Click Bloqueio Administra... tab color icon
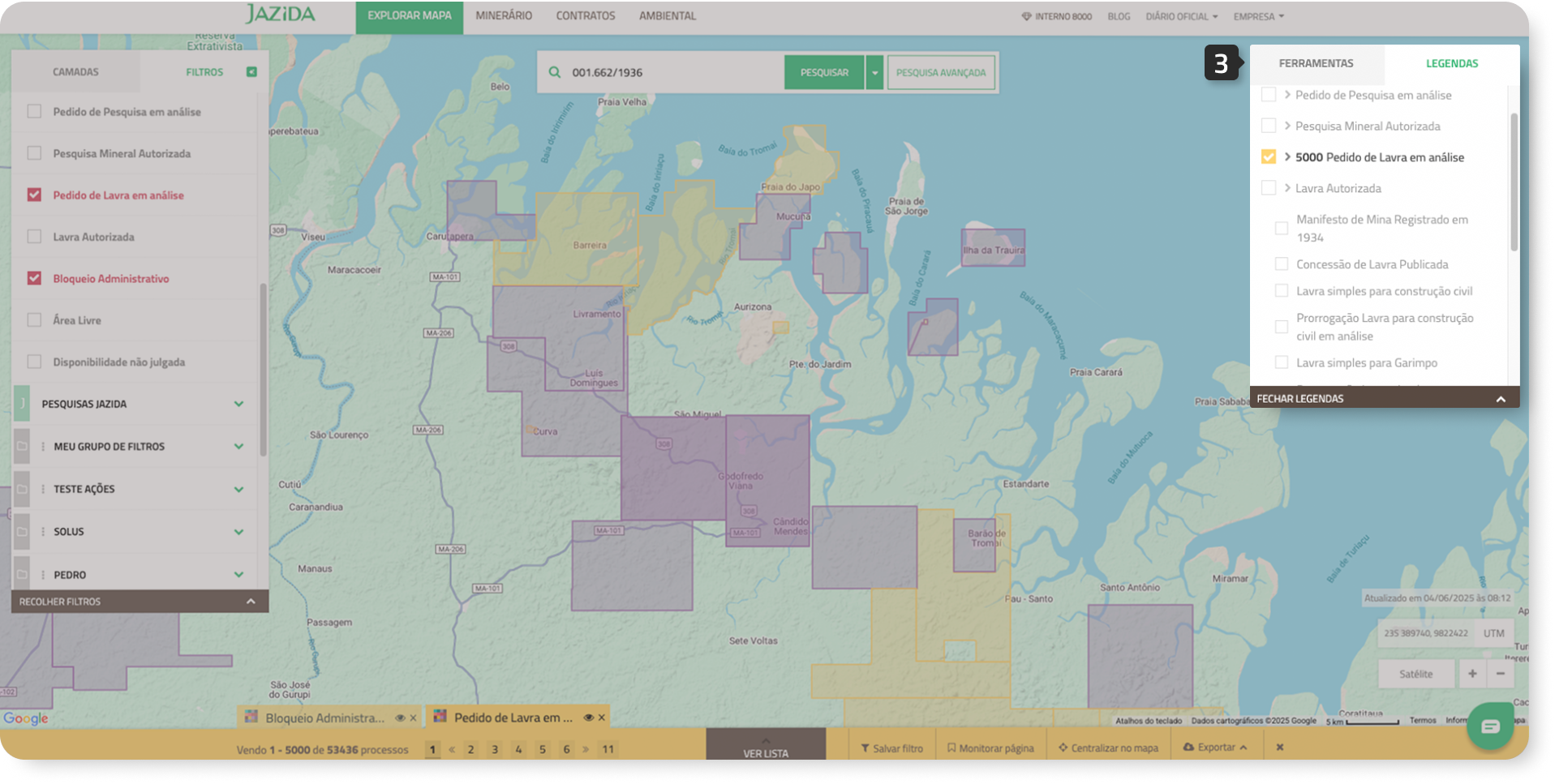Viewport: 1555px width, 784px height. [x=251, y=718]
